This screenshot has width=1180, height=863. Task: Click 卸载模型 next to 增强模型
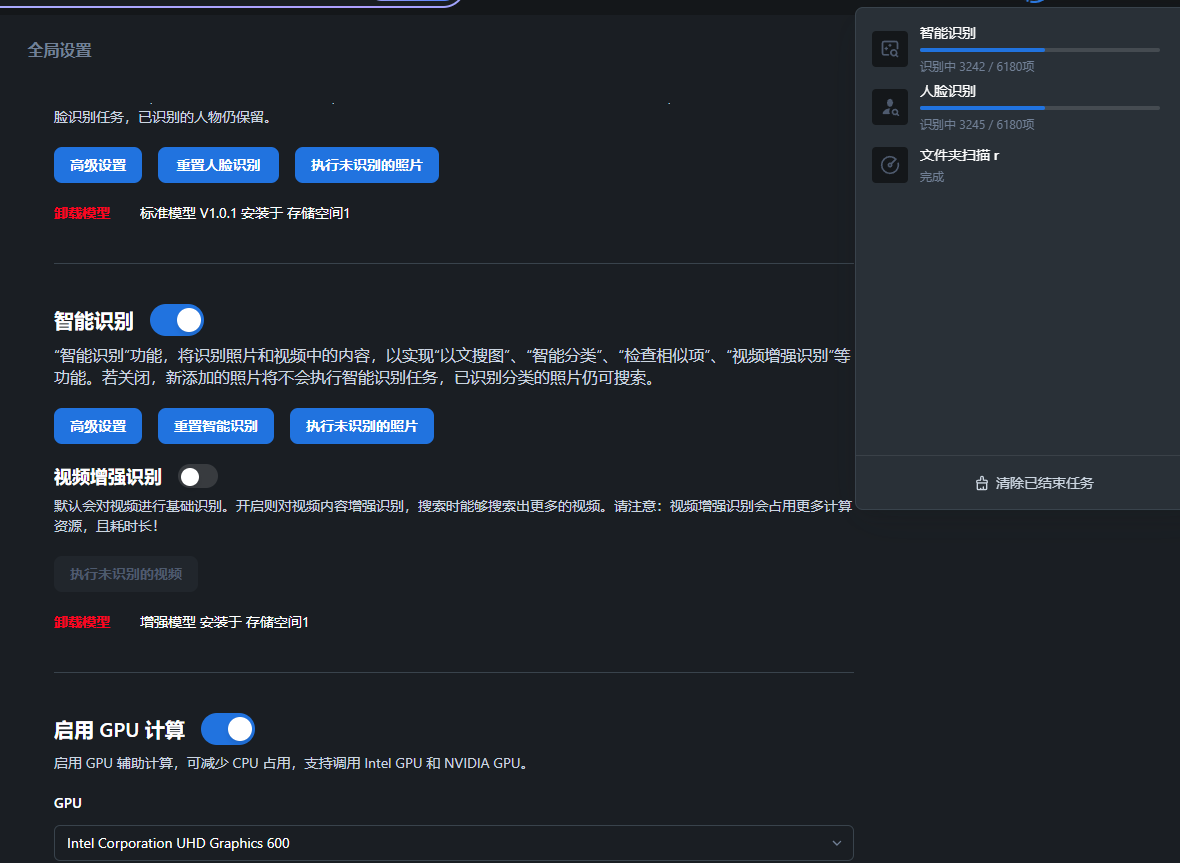(x=82, y=622)
